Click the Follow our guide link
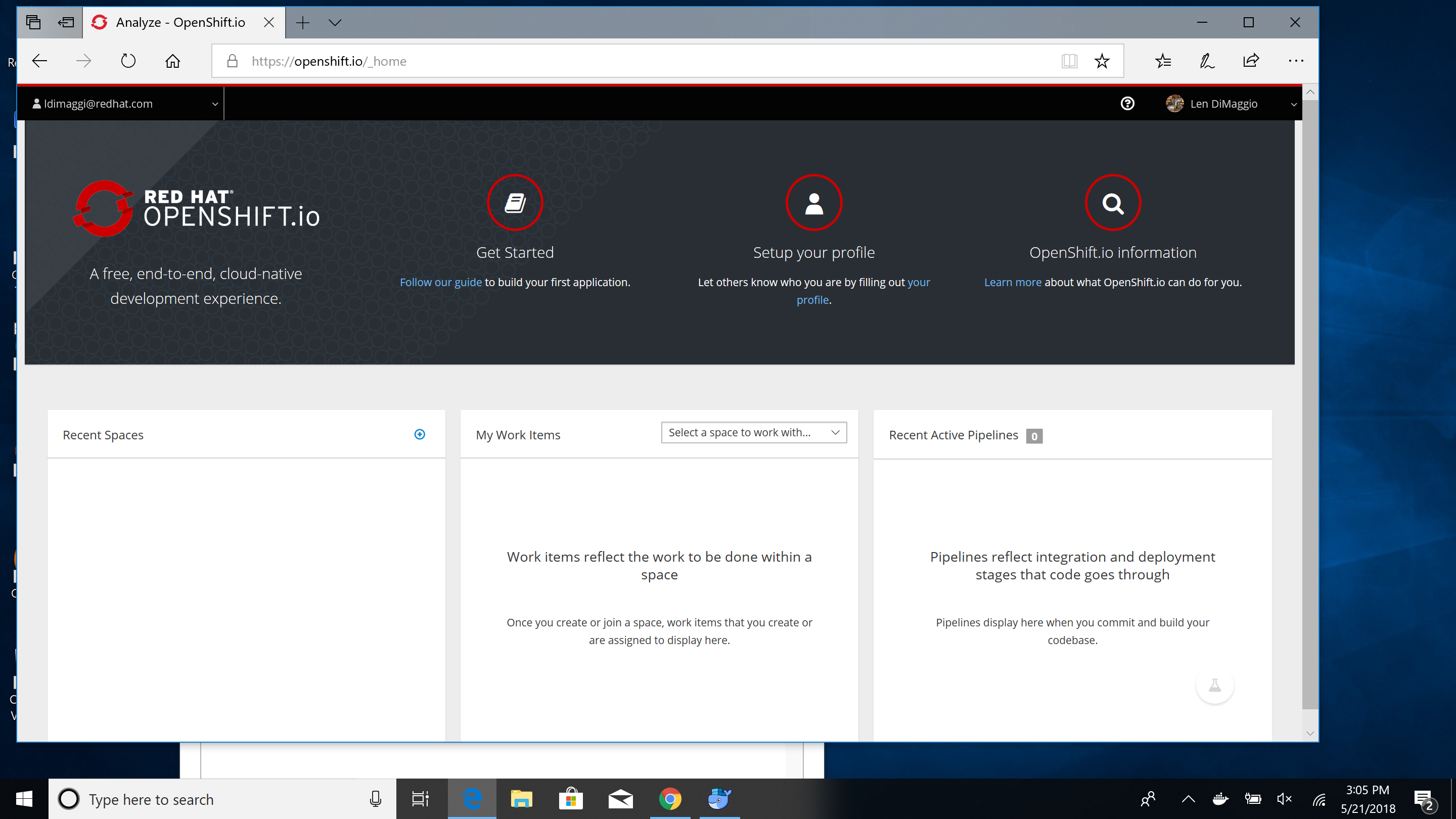The width and height of the screenshot is (1456, 819). [441, 282]
